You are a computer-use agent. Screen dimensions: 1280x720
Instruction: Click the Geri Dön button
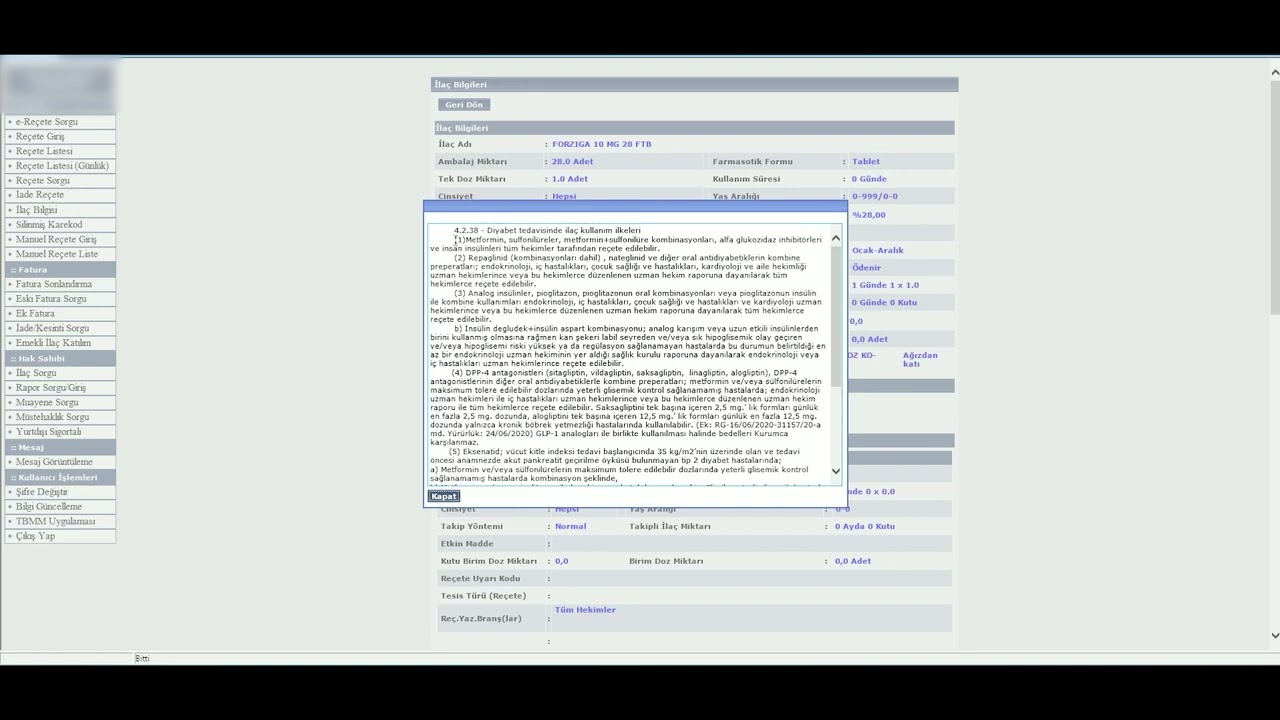tap(464, 105)
